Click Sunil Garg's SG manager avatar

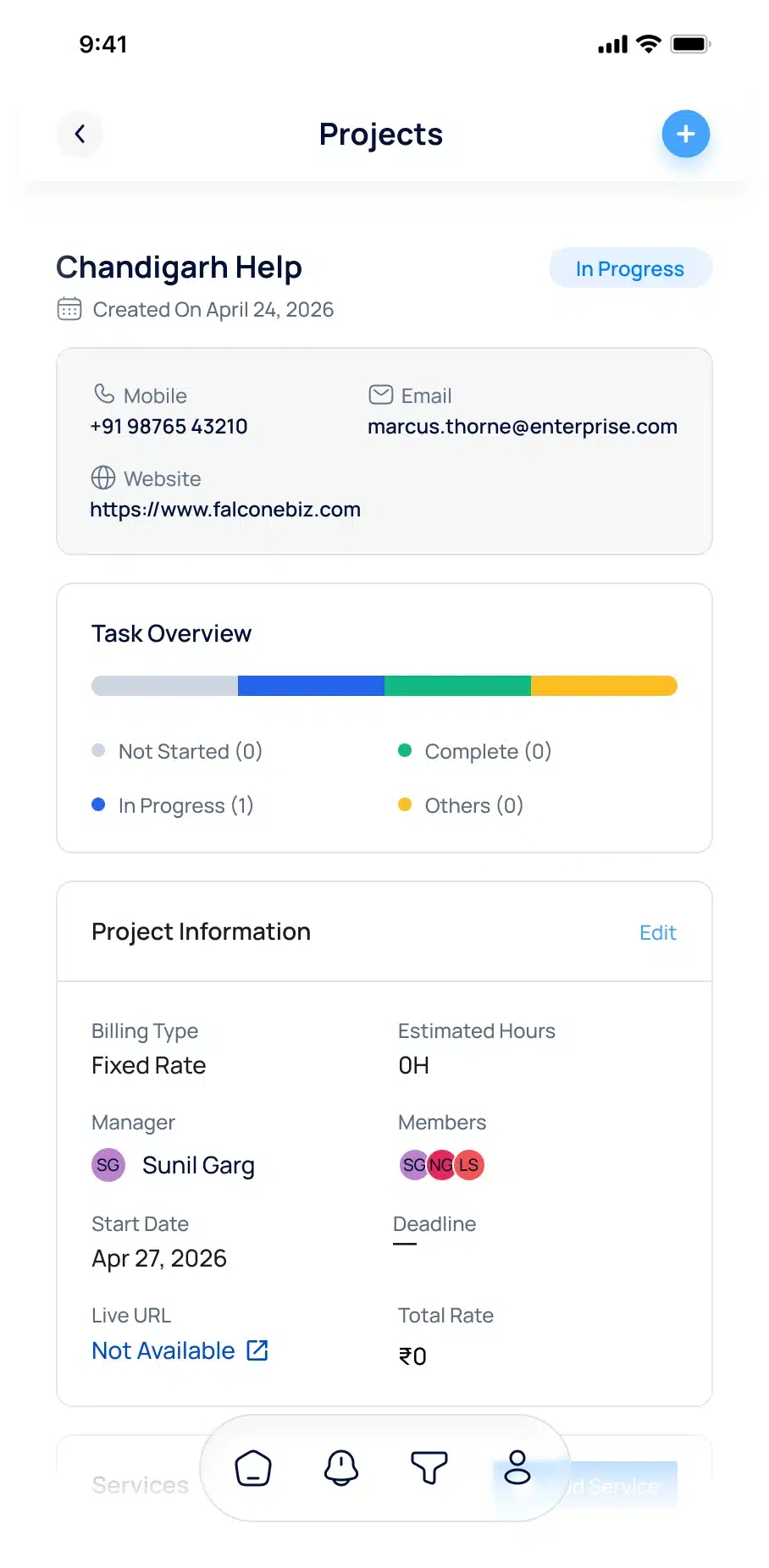coord(108,1165)
